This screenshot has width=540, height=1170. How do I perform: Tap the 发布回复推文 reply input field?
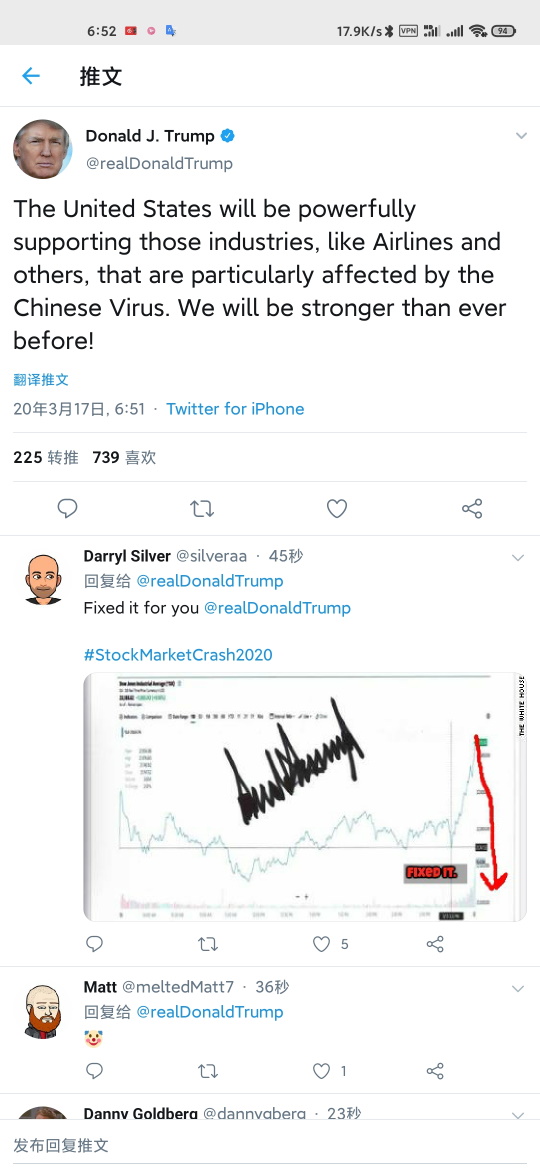pos(270,1145)
